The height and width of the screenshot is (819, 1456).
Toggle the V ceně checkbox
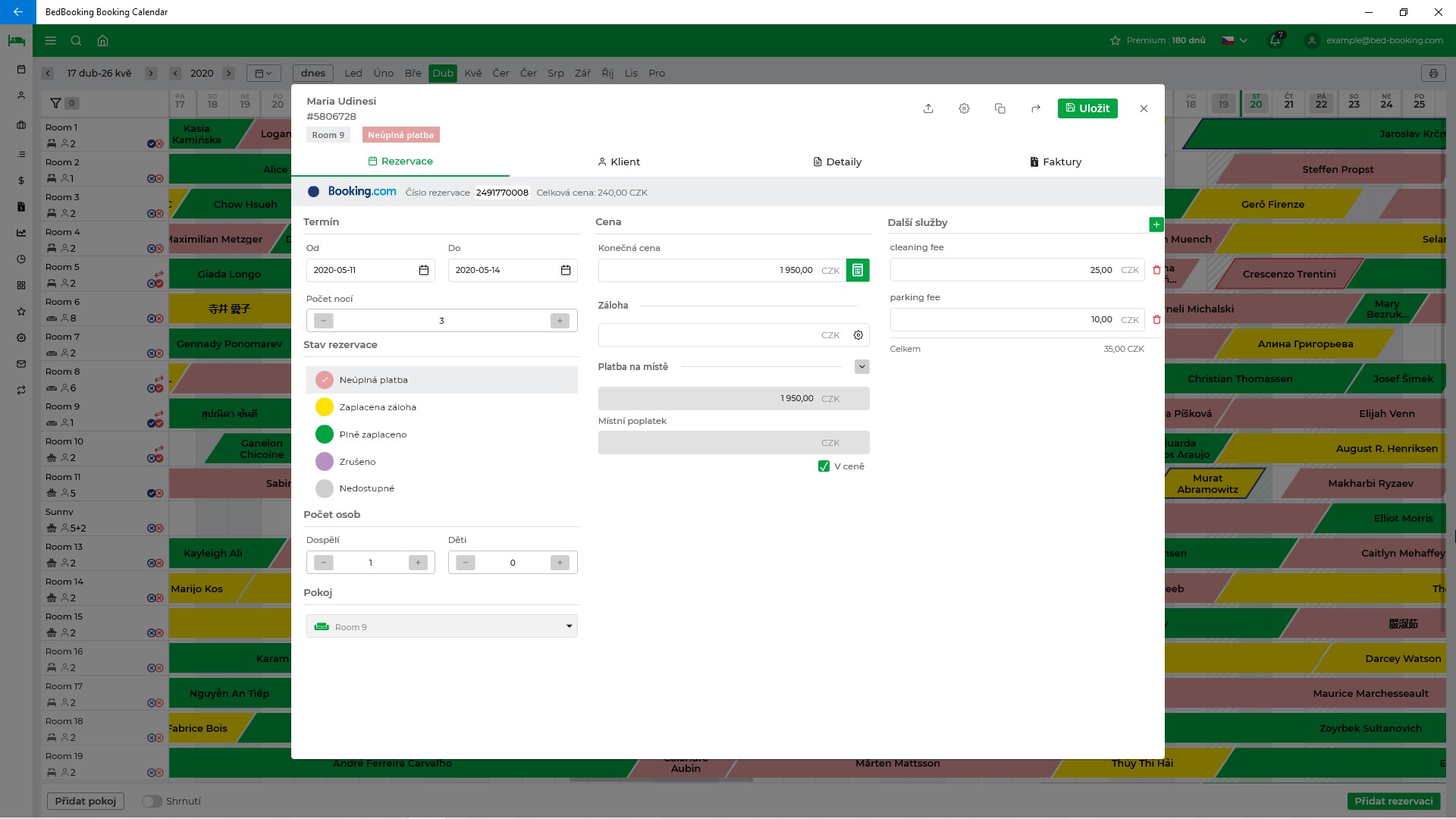(824, 466)
